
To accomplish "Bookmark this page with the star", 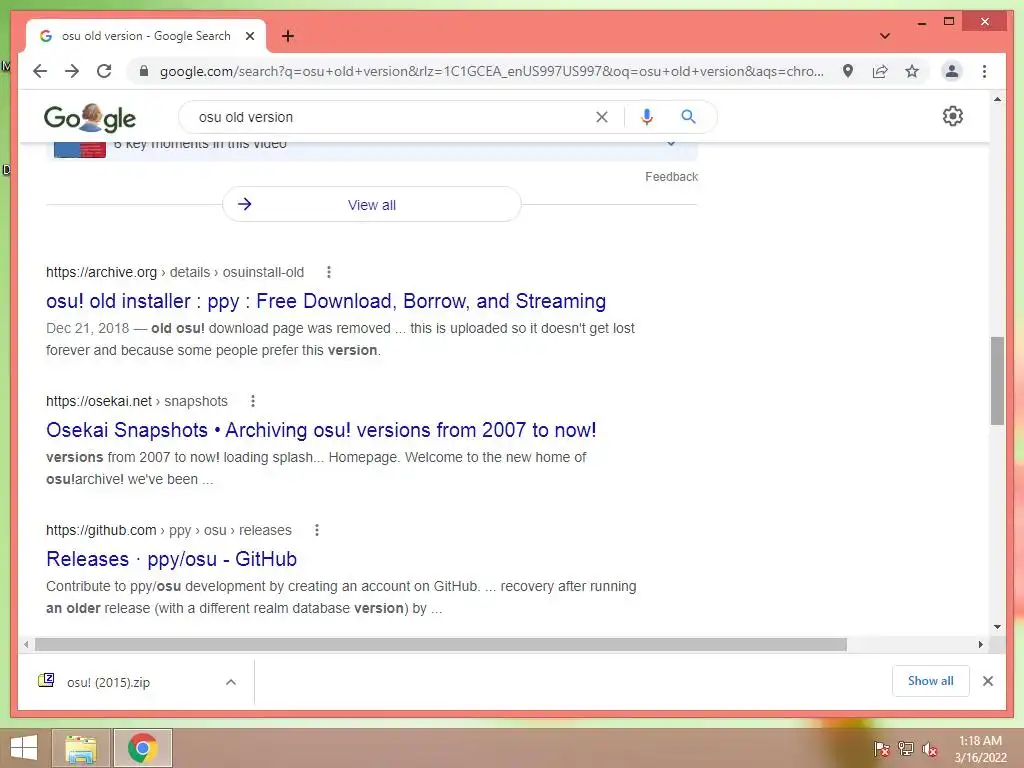I will click(912, 71).
